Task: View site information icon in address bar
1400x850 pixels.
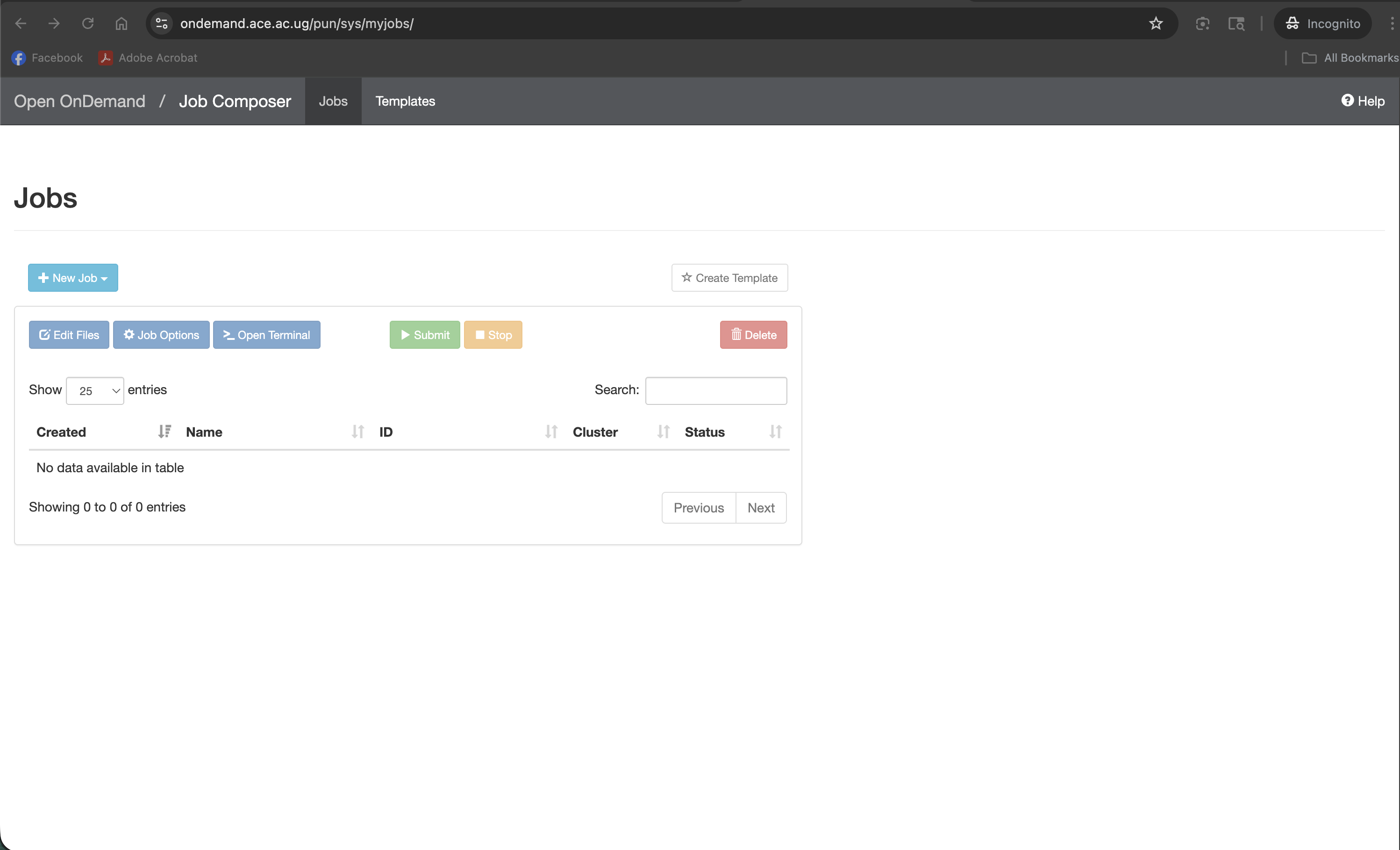Action: point(162,23)
